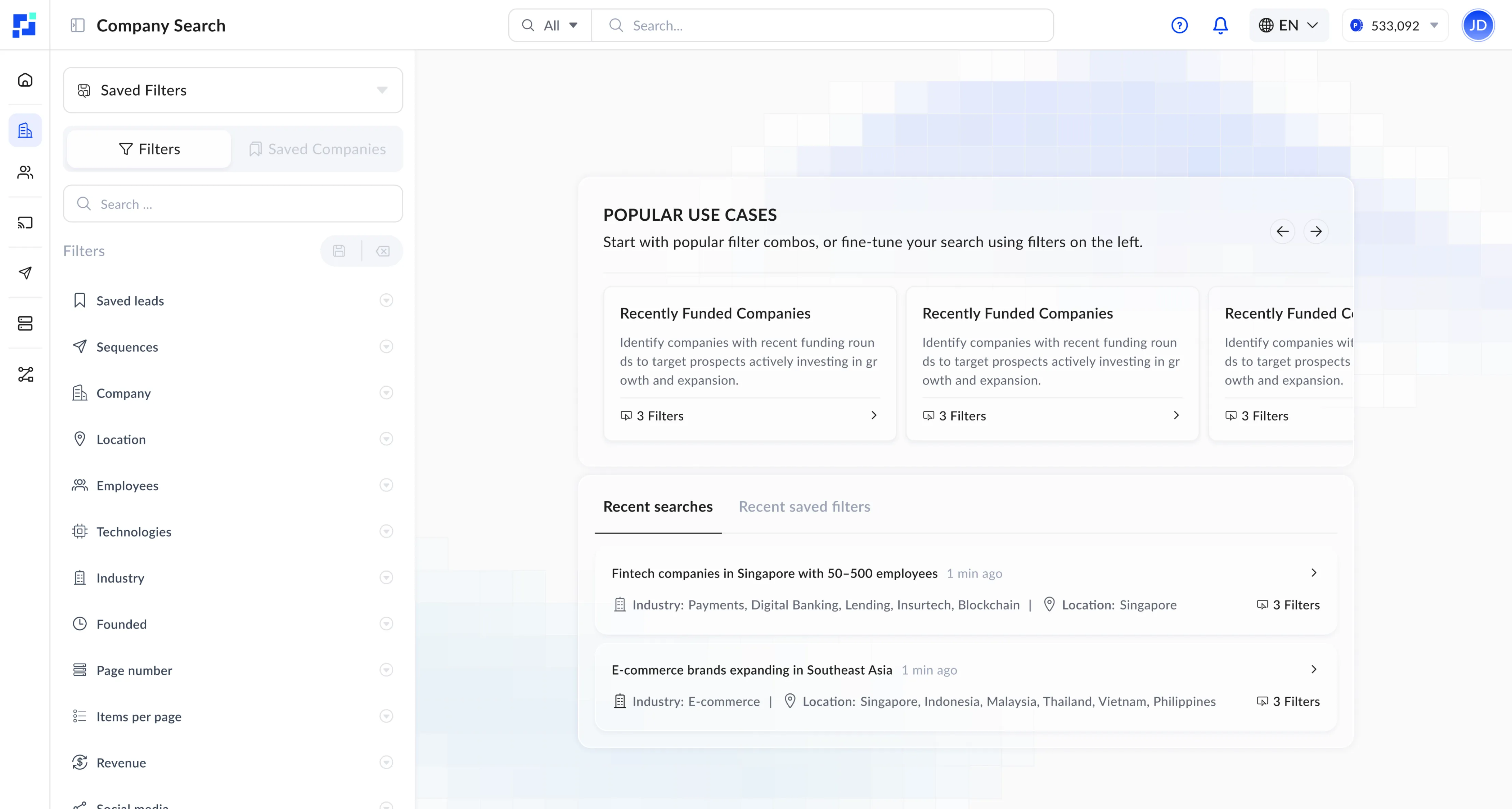Clear filters with the delete icon

click(383, 251)
